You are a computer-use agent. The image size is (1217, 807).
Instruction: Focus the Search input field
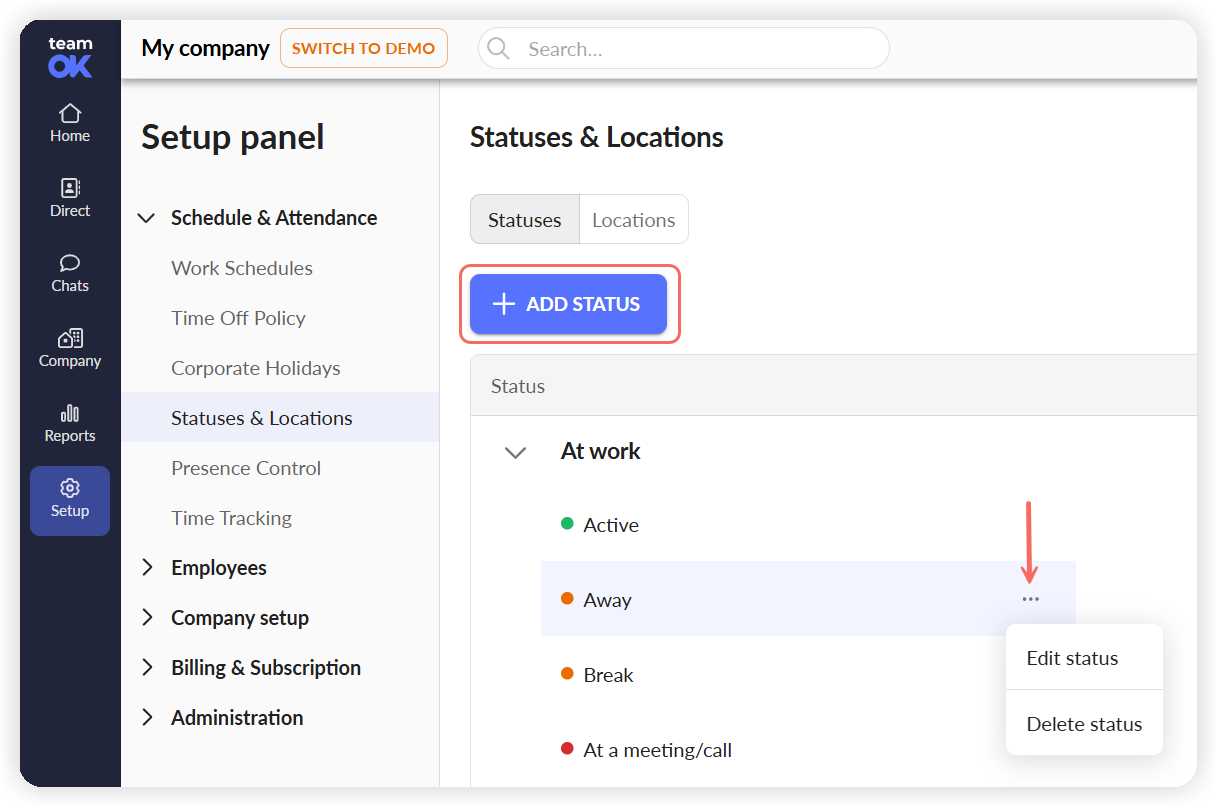(683, 49)
